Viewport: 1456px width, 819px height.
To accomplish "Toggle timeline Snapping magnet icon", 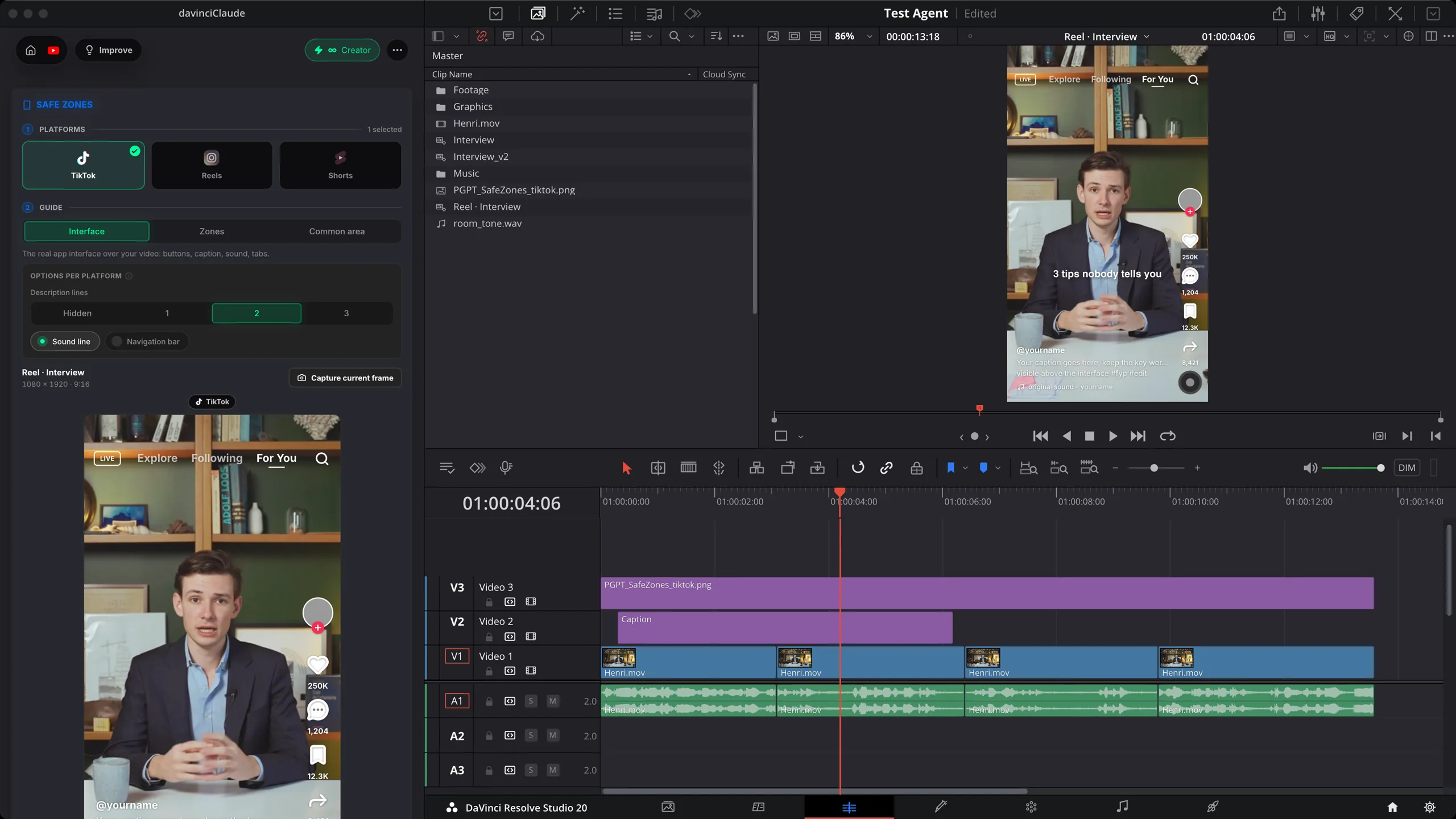I will coord(858,468).
